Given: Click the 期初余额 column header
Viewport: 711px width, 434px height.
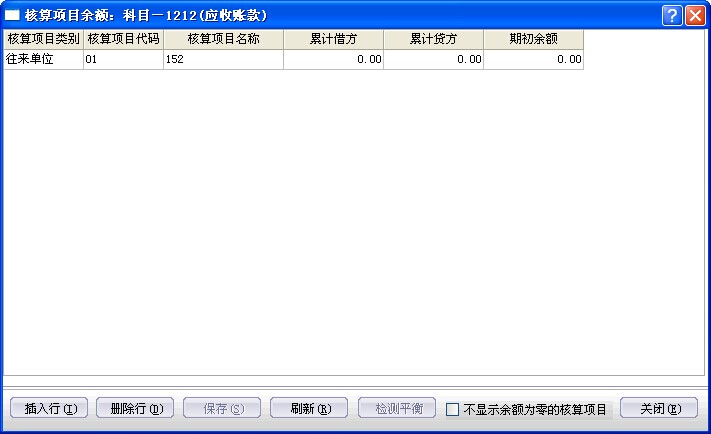Looking at the screenshot, I should tap(534, 39).
